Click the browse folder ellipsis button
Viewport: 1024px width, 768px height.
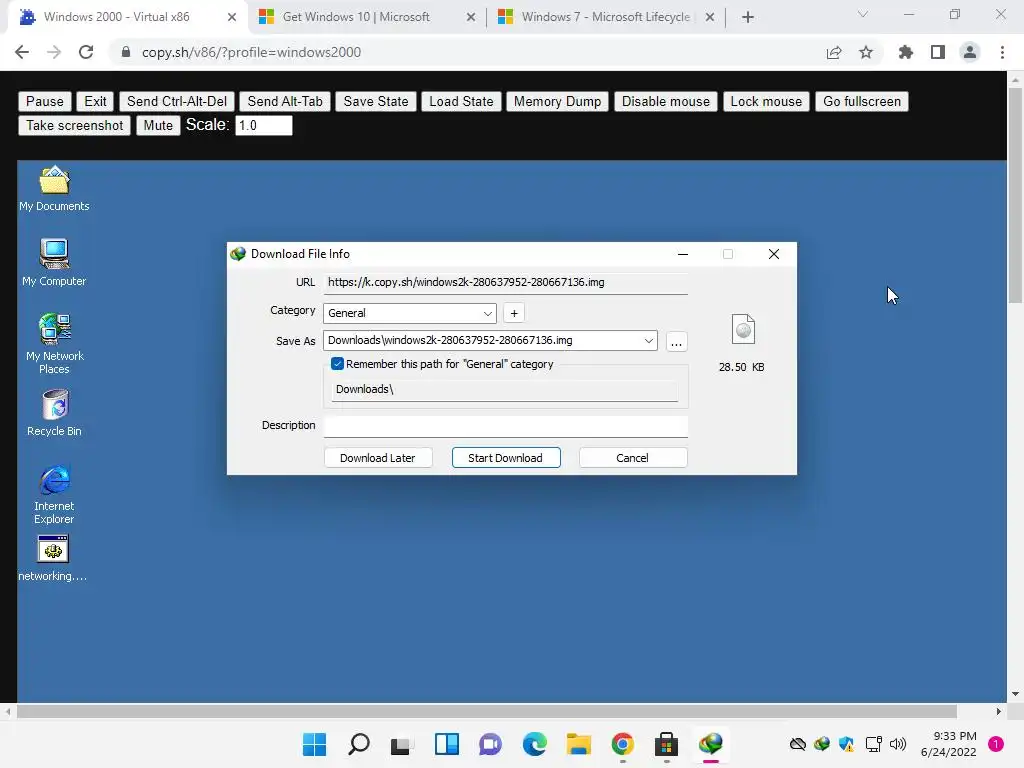tap(677, 342)
